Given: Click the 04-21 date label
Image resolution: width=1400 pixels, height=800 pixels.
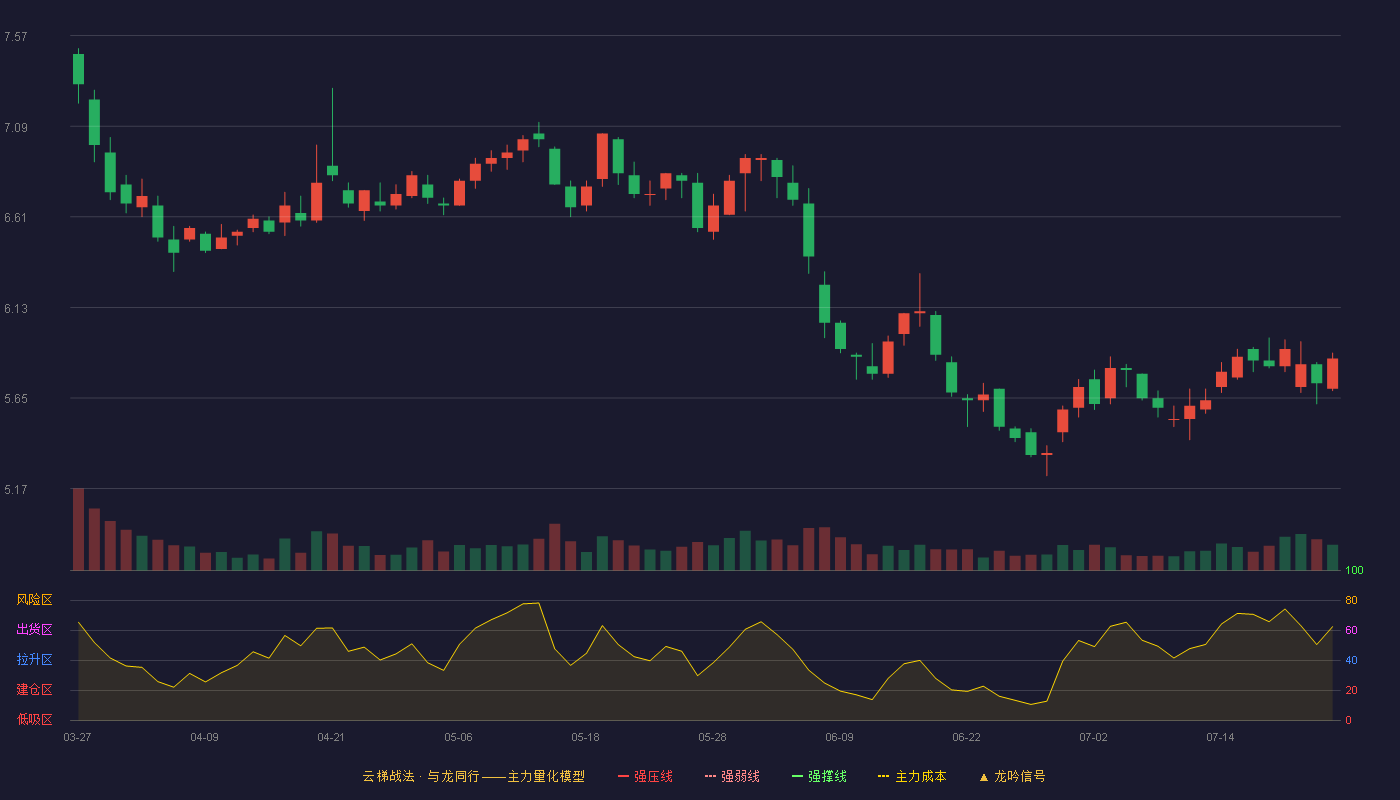Looking at the screenshot, I should point(331,737).
